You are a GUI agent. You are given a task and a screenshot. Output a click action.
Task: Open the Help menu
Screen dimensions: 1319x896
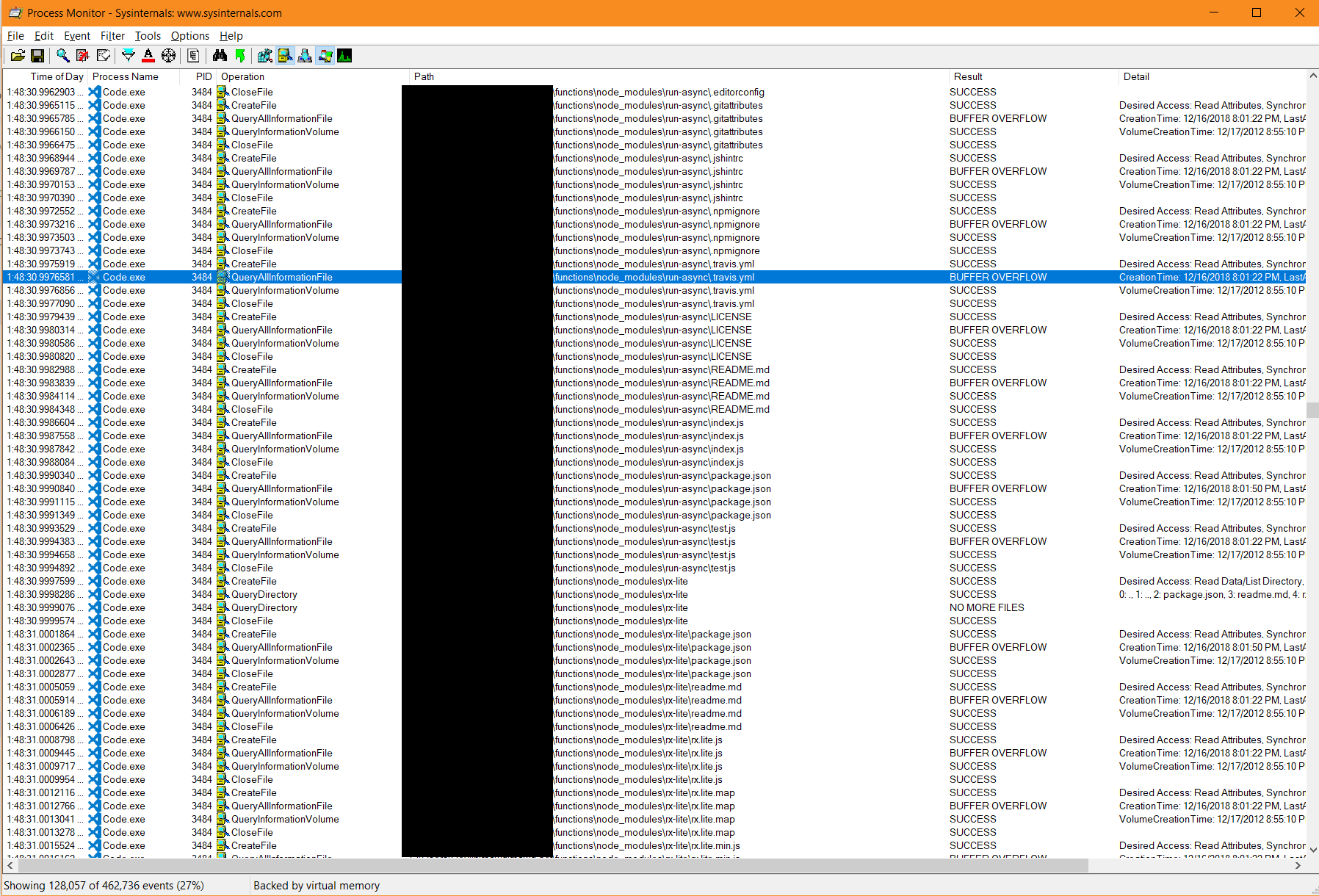click(x=231, y=36)
